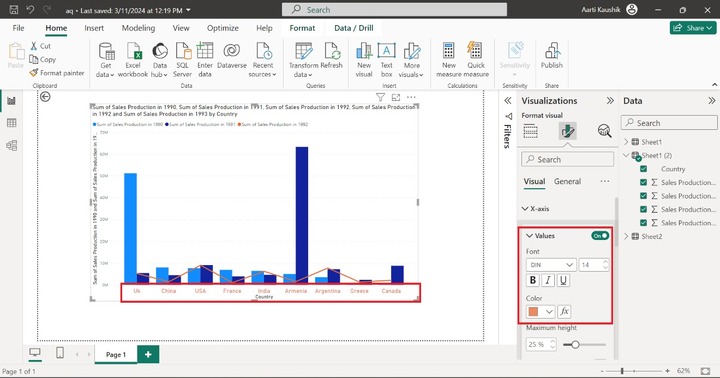Uncheck first Sales Production field checkbox
The width and height of the screenshot is (720, 378).
coord(643,182)
